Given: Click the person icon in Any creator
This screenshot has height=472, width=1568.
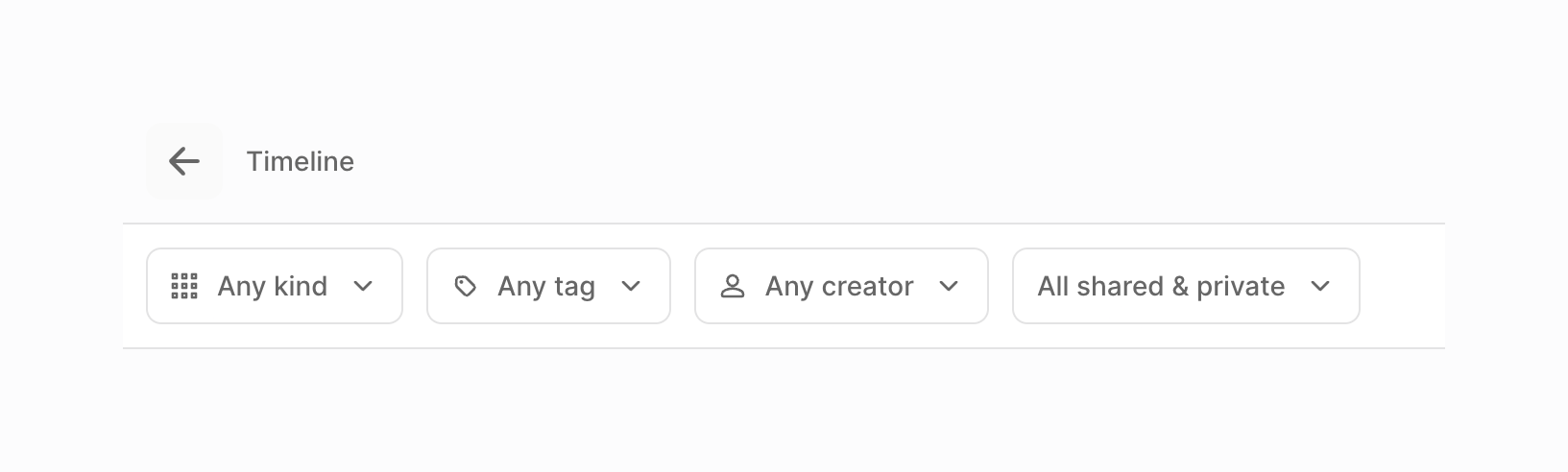Looking at the screenshot, I should coord(733,286).
